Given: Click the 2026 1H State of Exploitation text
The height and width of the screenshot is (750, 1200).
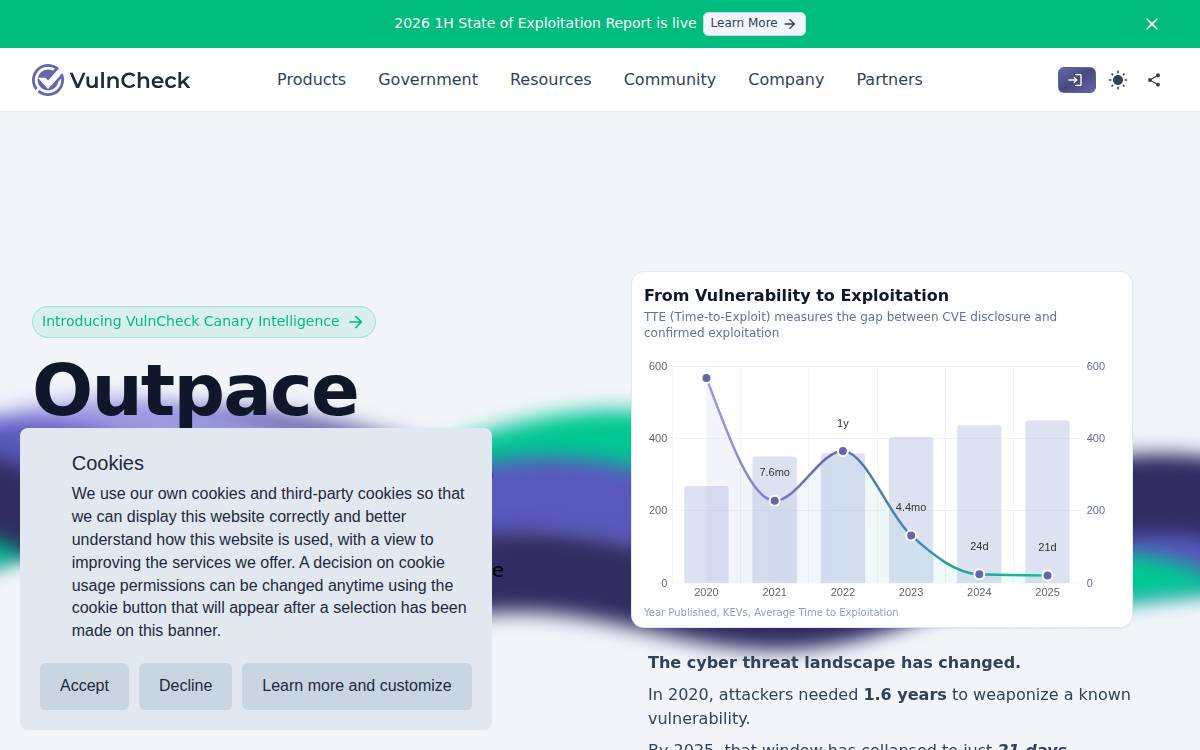Looking at the screenshot, I should coord(545,23).
